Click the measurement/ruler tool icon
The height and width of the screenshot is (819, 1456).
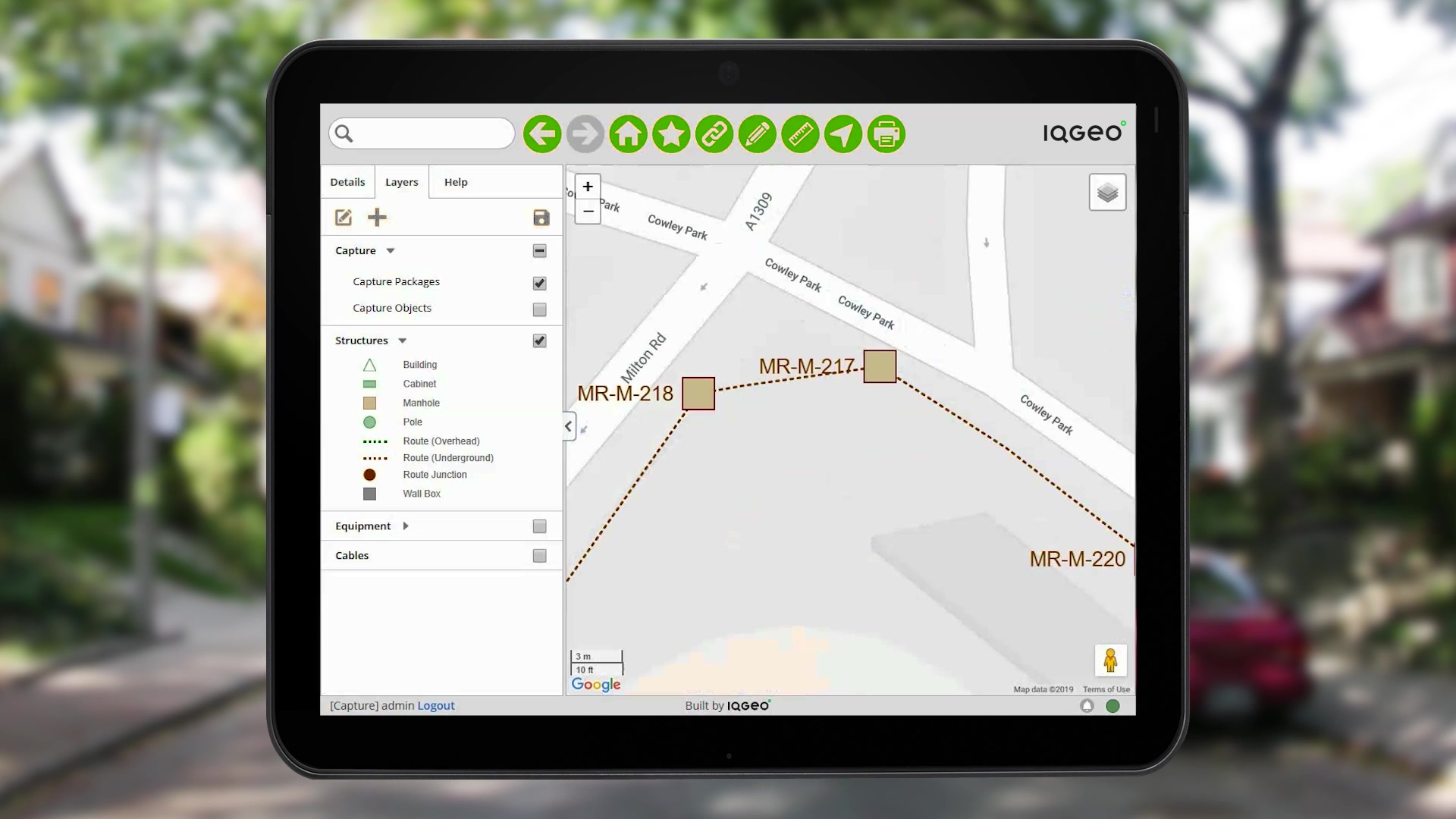(800, 134)
